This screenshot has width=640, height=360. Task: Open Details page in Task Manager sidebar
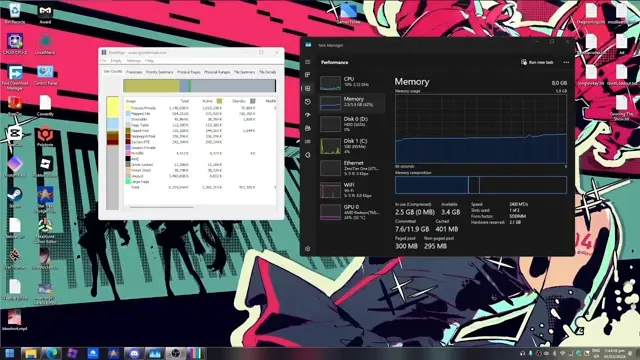click(x=308, y=142)
